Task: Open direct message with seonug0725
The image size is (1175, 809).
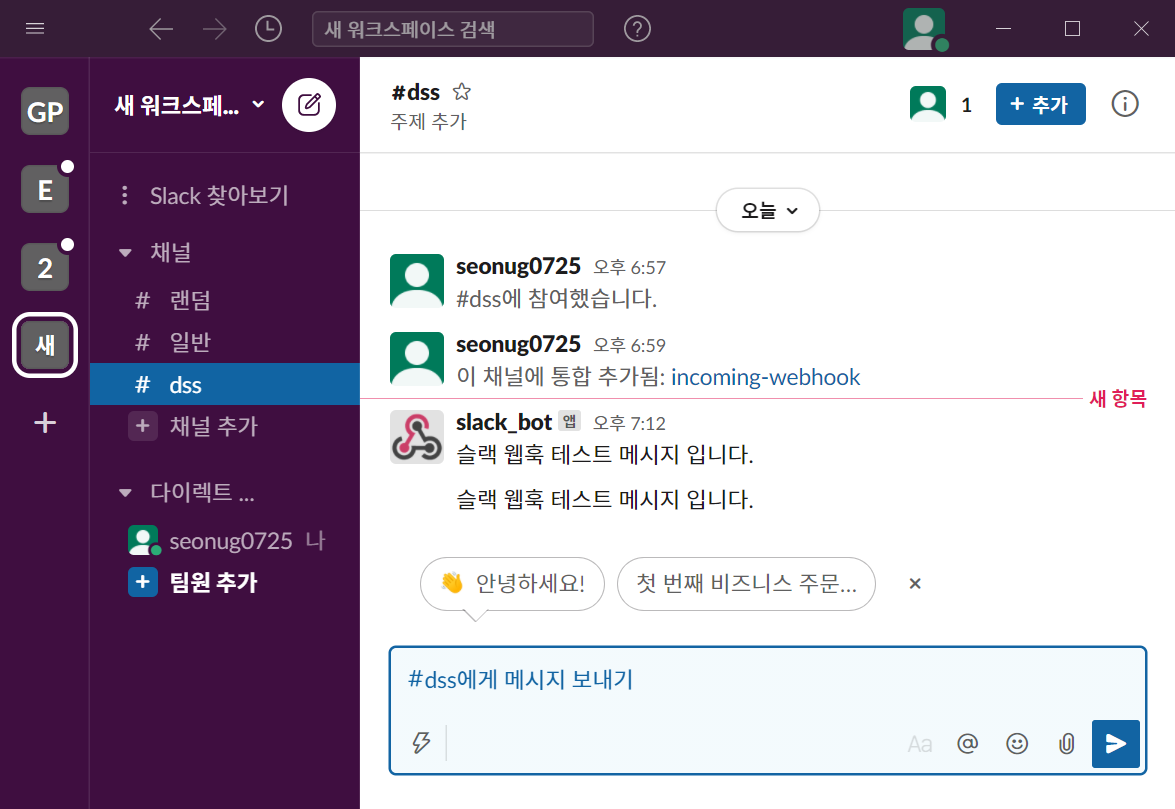Action: [226, 541]
